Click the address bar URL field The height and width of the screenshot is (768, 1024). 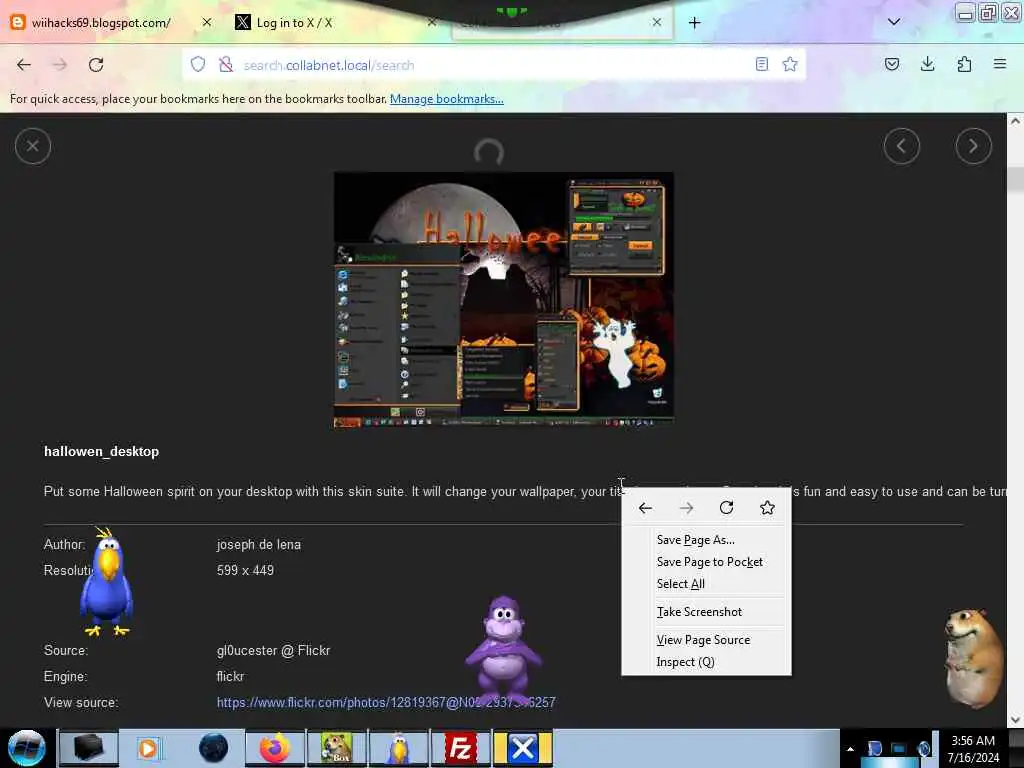(x=496, y=65)
